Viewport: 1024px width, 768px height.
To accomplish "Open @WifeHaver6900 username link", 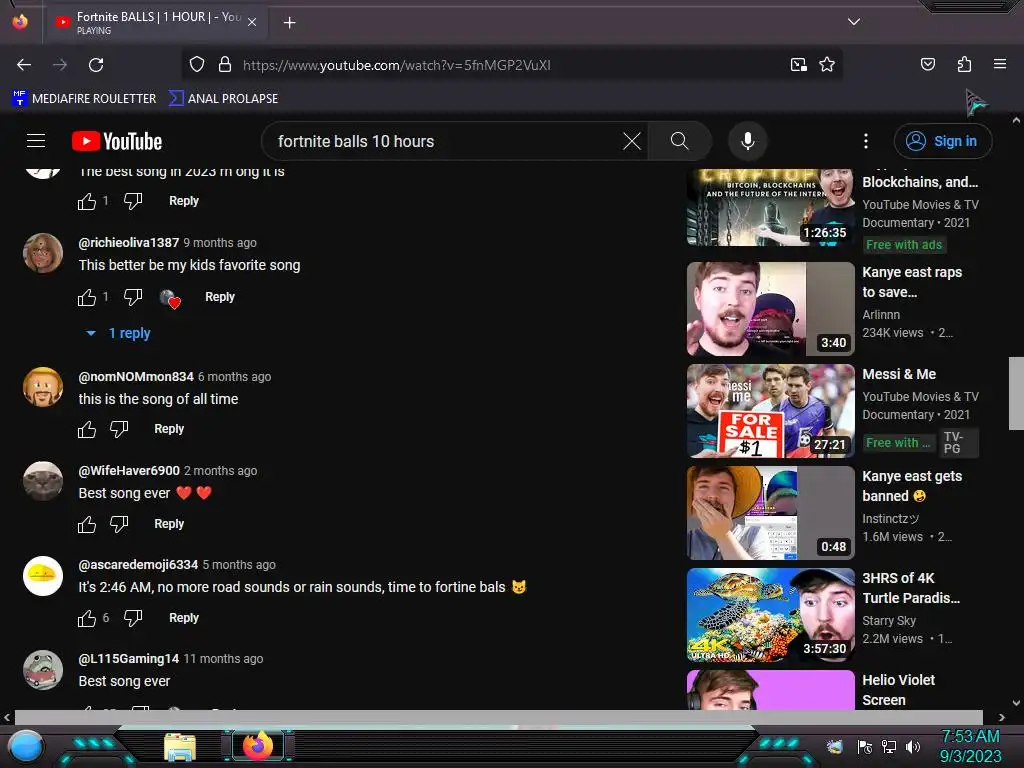I will pyautogui.click(x=129, y=470).
